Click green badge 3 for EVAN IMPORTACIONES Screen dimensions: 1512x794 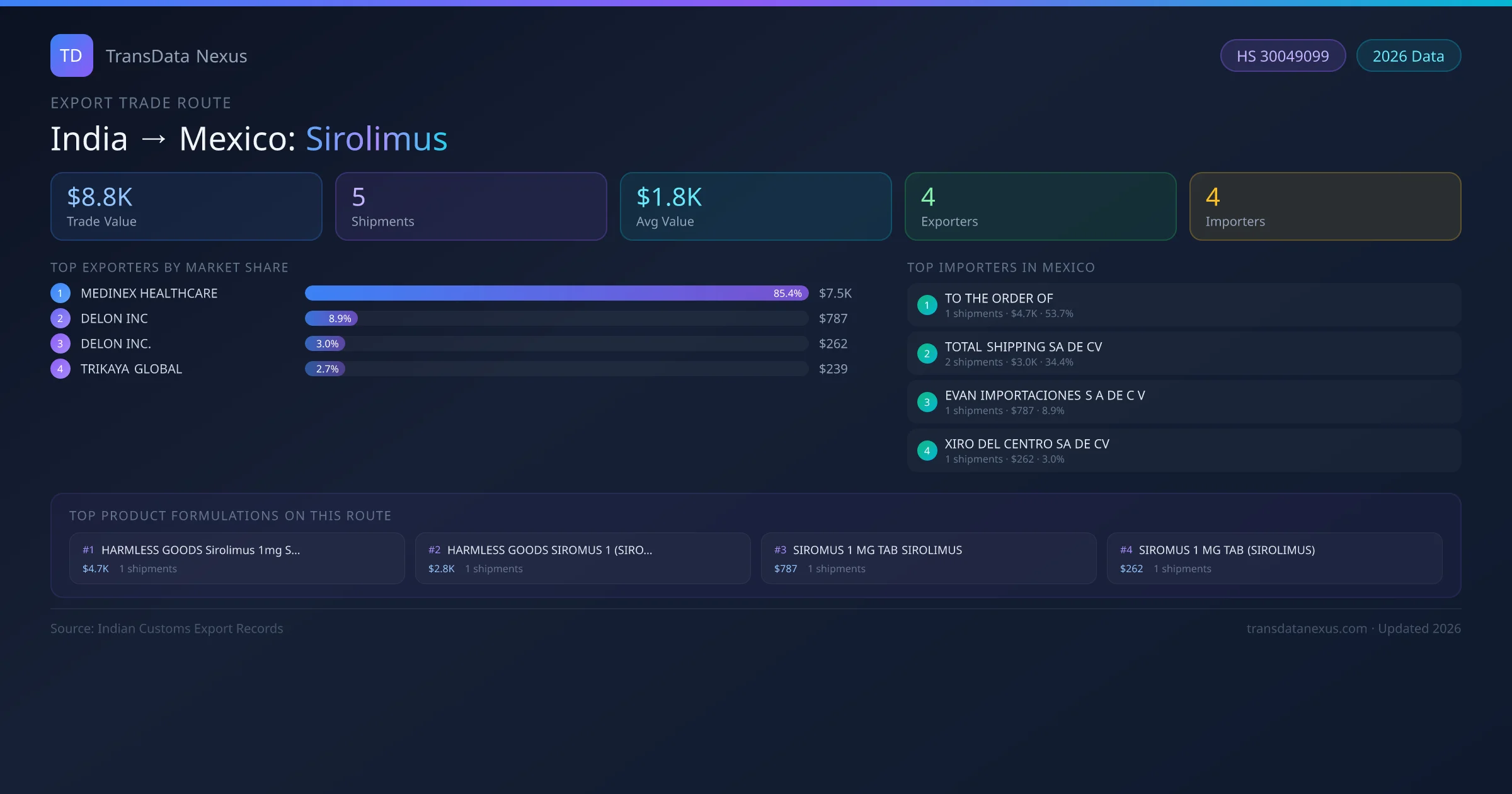coord(927,402)
